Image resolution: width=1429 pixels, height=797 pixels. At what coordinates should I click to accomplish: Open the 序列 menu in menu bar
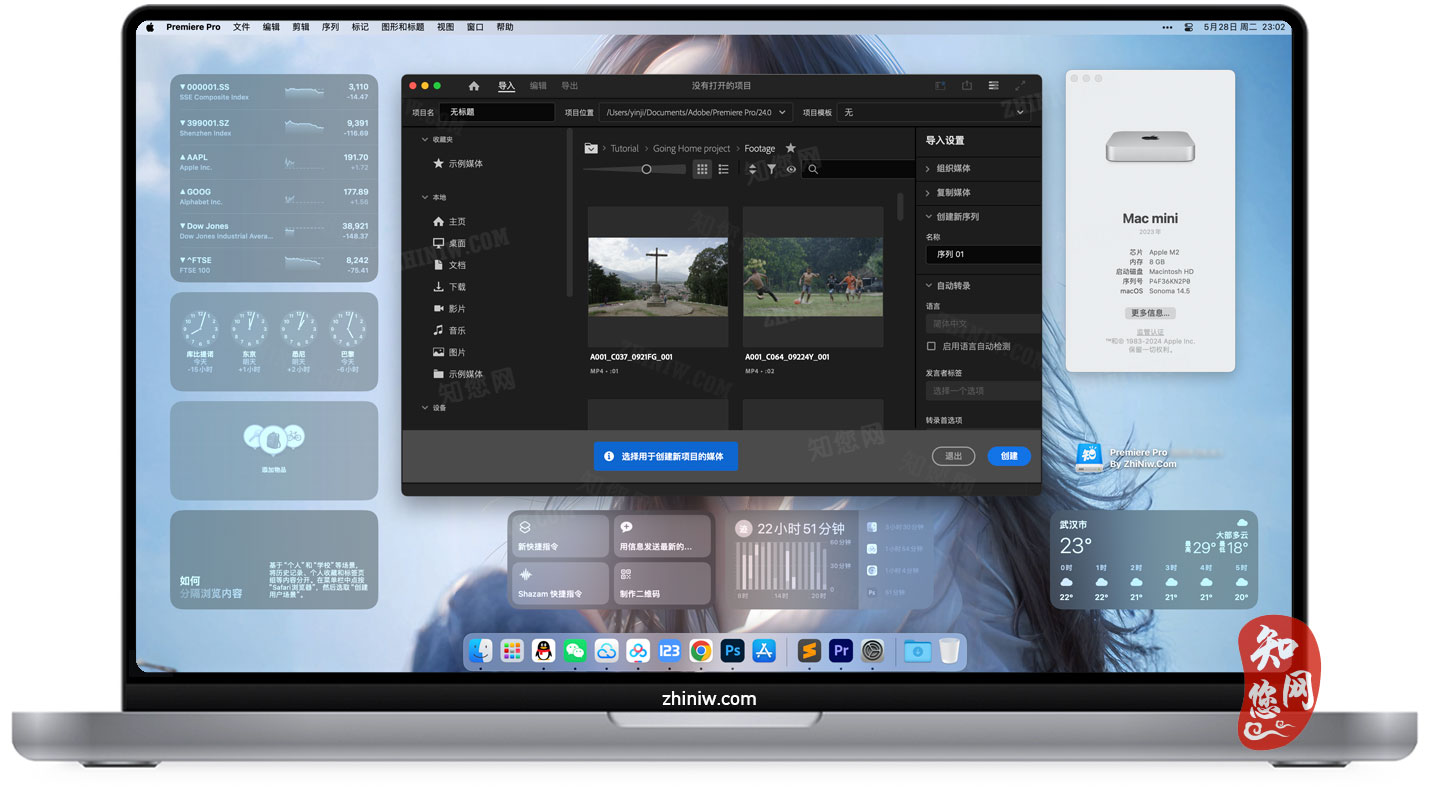tap(330, 27)
